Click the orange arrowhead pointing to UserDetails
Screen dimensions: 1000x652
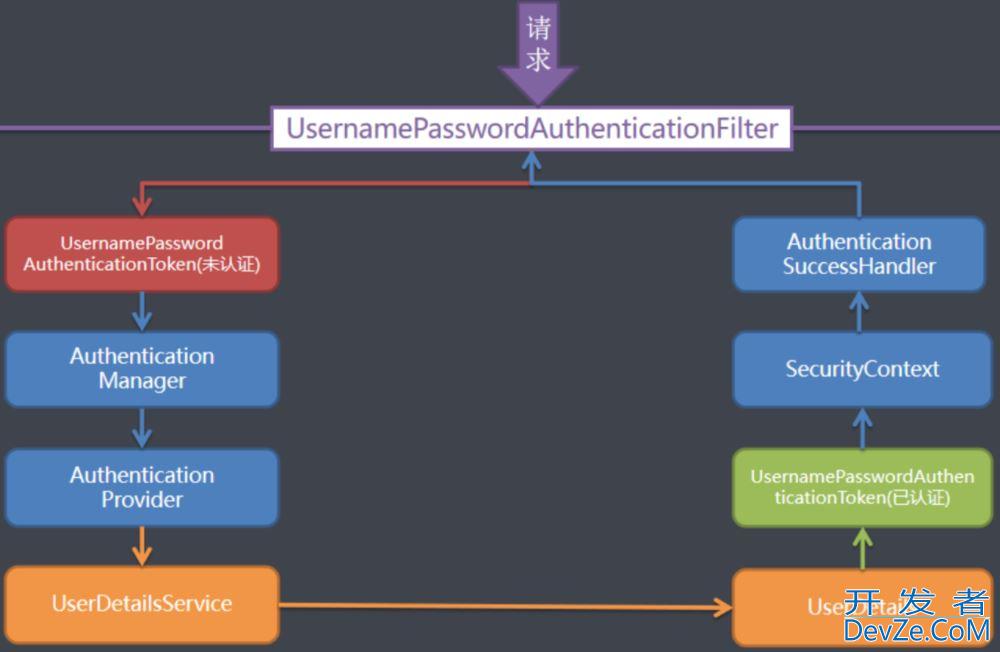(x=723, y=607)
